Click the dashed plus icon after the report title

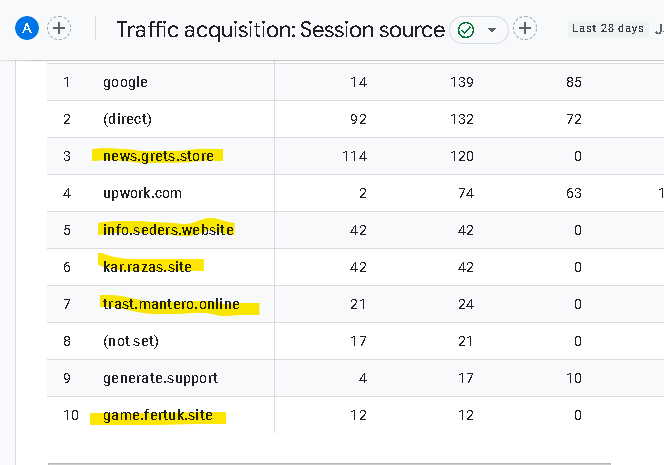[x=525, y=28]
